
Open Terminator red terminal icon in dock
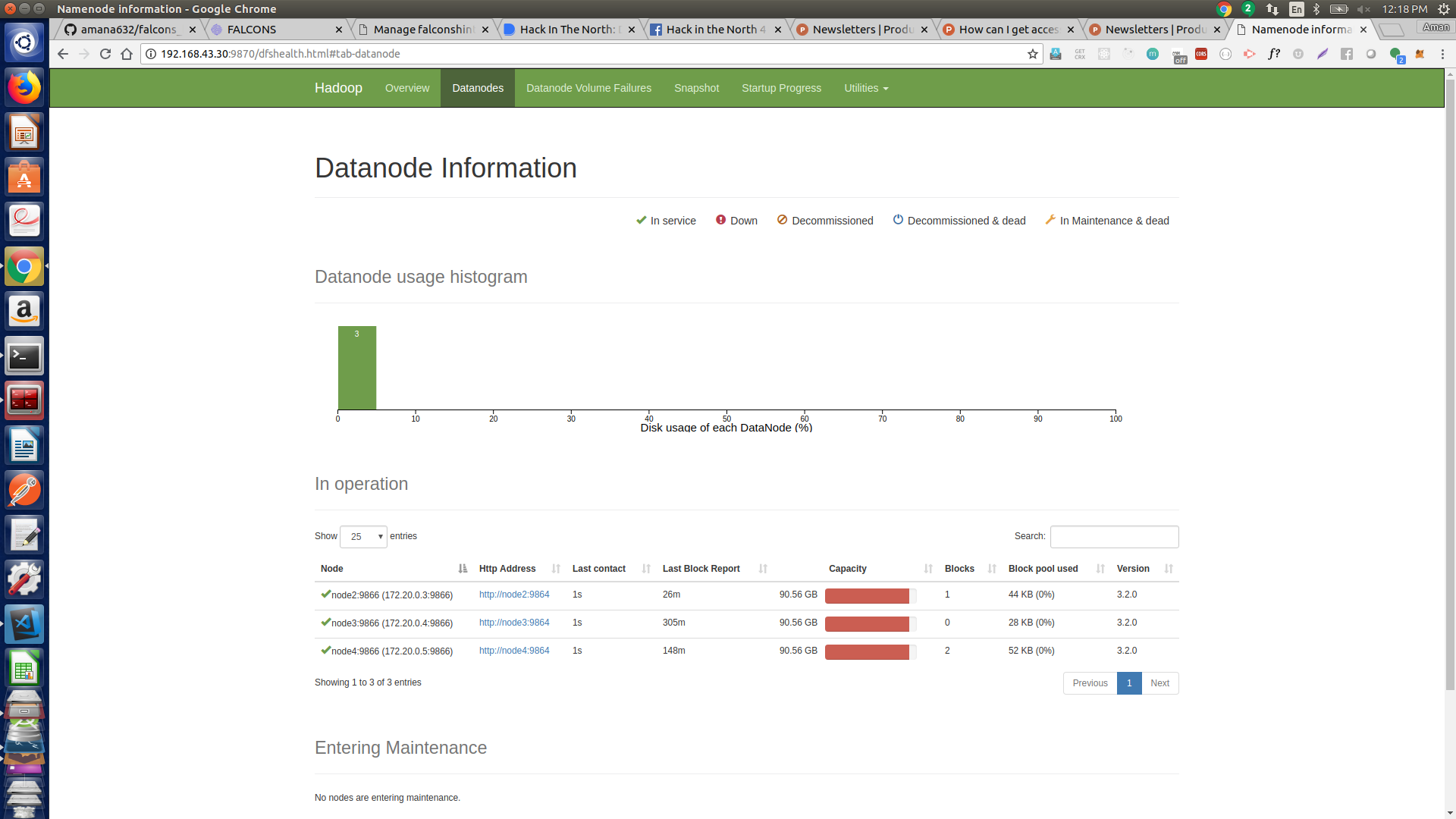click(x=24, y=401)
